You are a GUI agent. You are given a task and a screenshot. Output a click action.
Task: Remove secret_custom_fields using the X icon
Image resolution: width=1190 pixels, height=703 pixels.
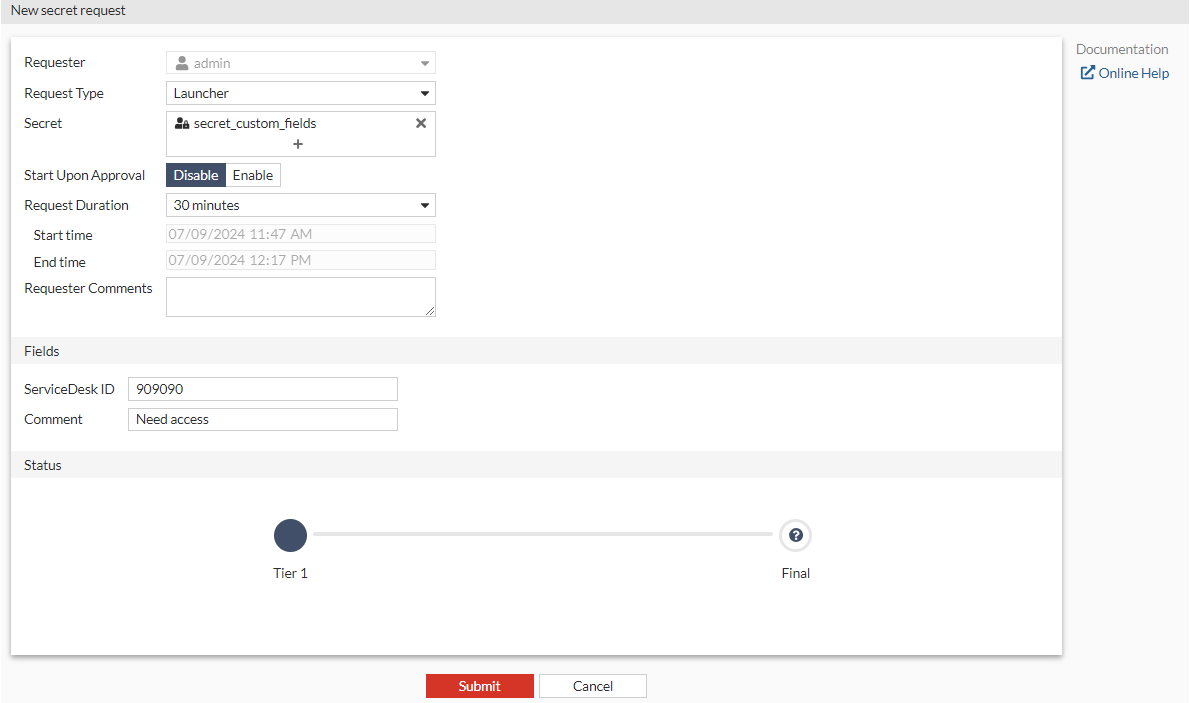click(423, 122)
